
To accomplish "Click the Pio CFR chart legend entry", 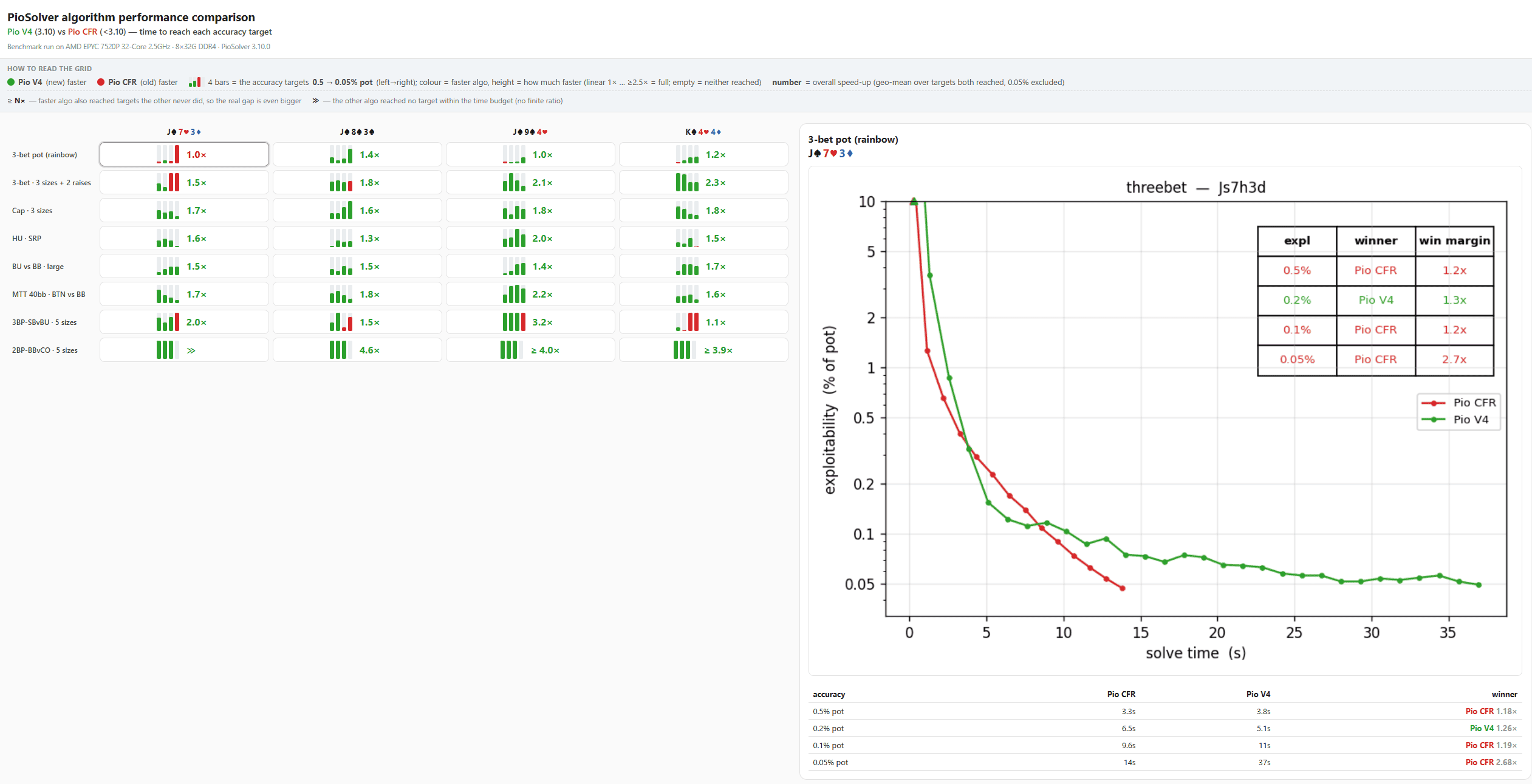I will (x=1458, y=403).
